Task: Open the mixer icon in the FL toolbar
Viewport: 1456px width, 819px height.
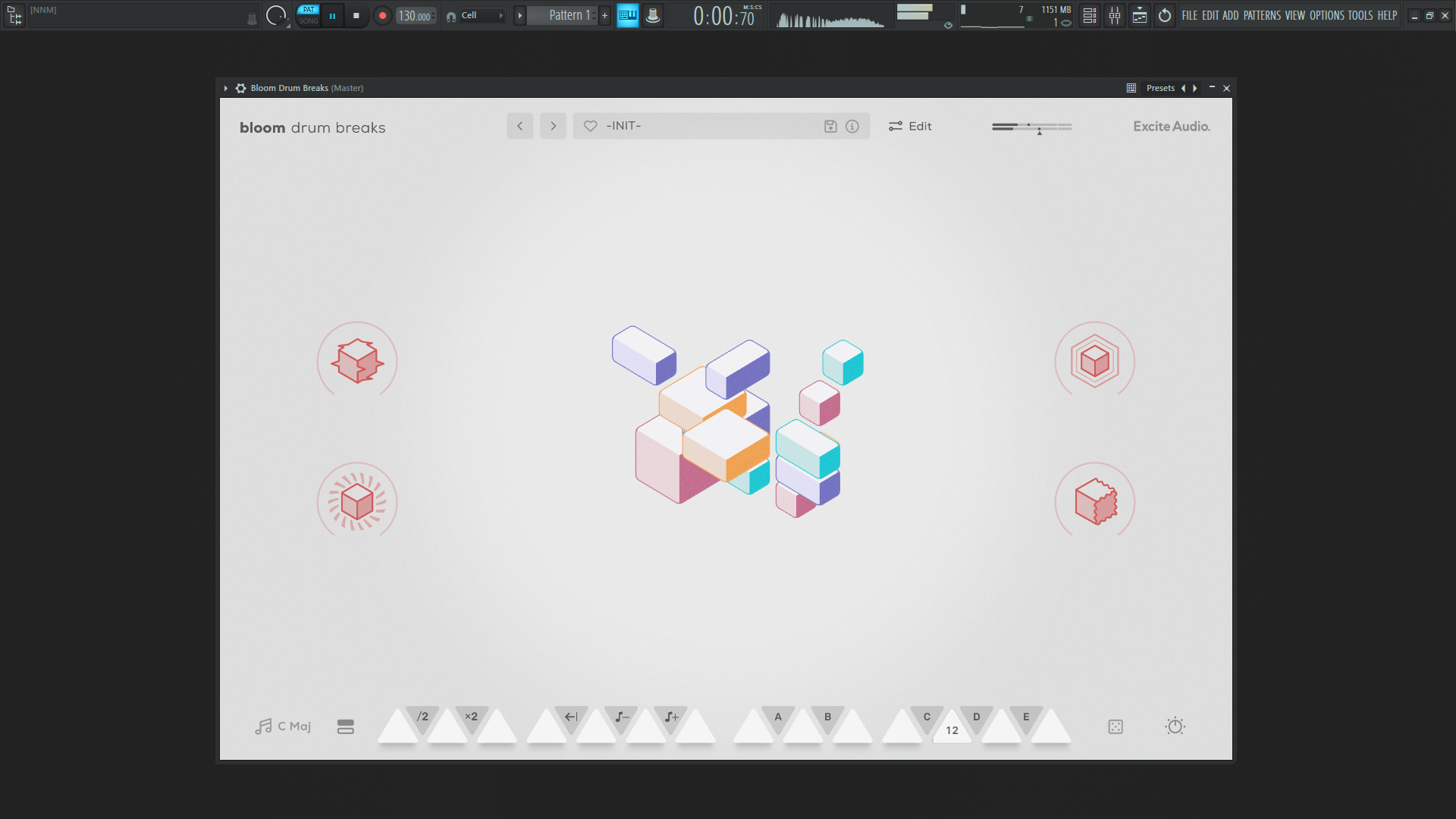Action: [x=1115, y=15]
